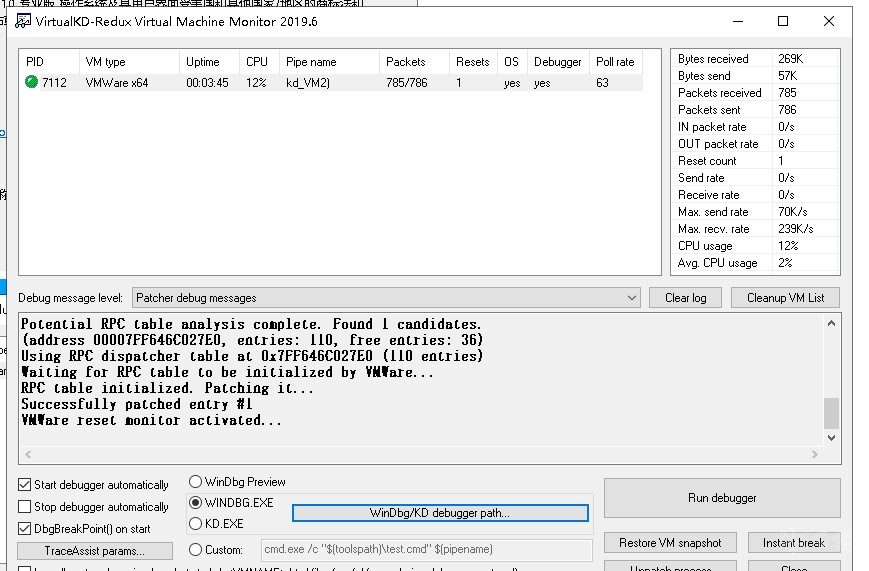Click the kd_VM2) pipe name cell
This screenshot has width=869, height=571.
tap(308, 83)
